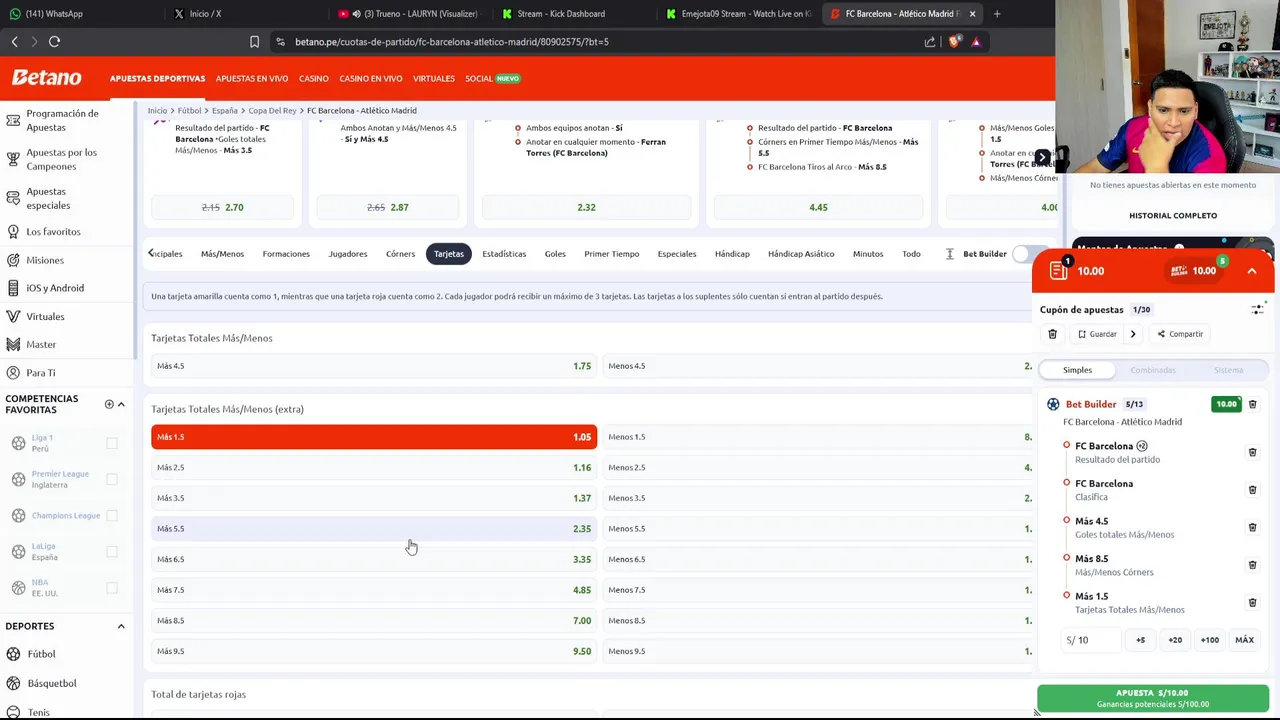1280x720 pixels.
Task: Set stake to MÁX
Action: (x=1244, y=640)
